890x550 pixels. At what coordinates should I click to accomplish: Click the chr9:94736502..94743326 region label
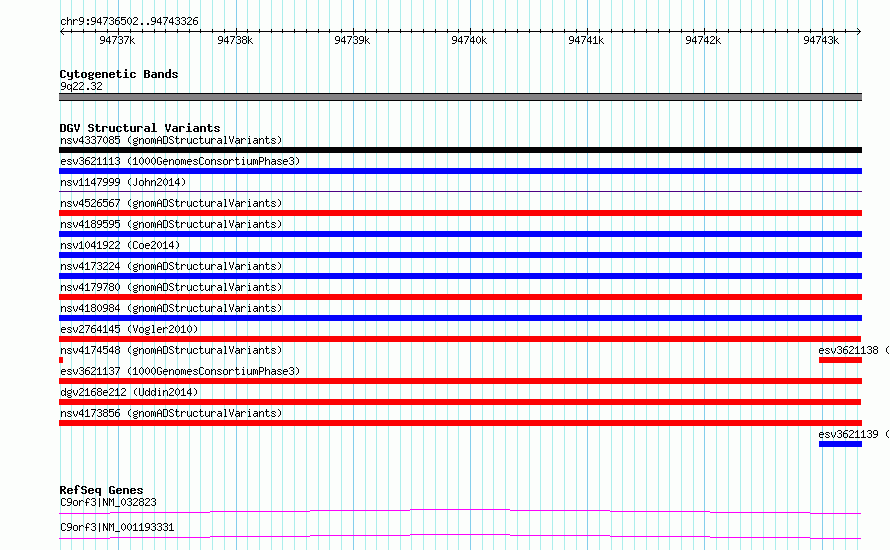pos(129,22)
